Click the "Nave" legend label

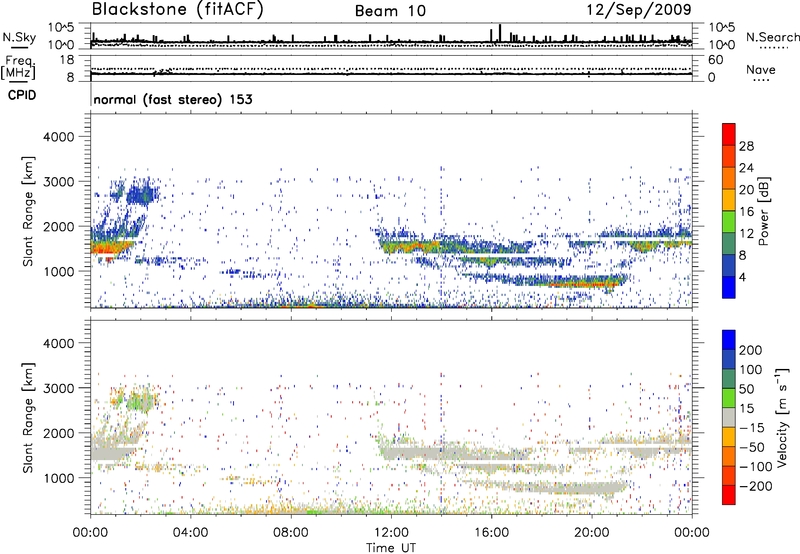(761, 70)
